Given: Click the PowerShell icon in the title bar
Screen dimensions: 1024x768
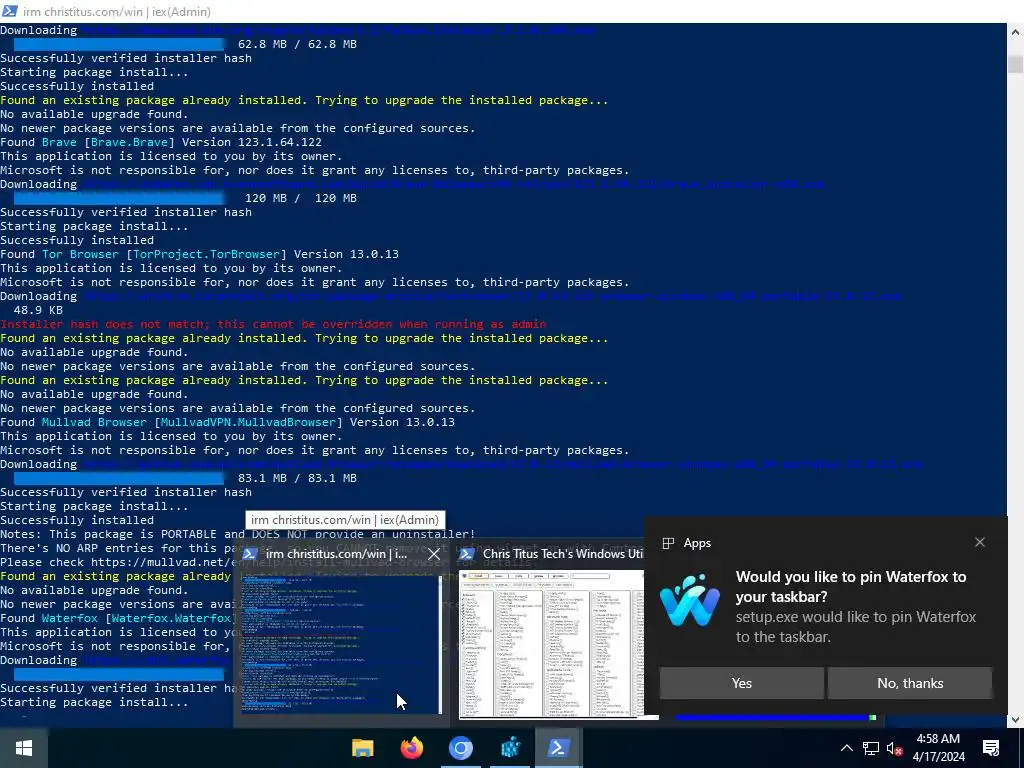Looking at the screenshot, I should click(x=10, y=11).
